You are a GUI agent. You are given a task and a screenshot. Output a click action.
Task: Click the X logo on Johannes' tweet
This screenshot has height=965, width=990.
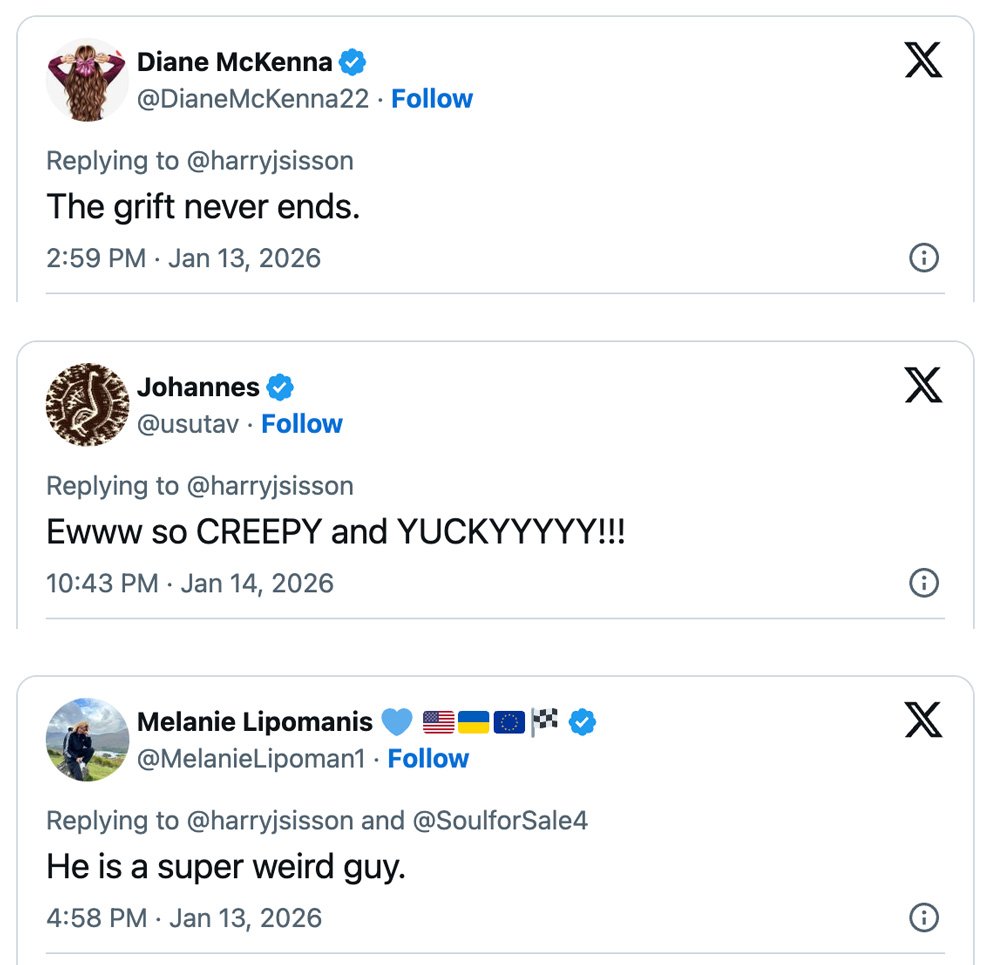click(923, 384)
